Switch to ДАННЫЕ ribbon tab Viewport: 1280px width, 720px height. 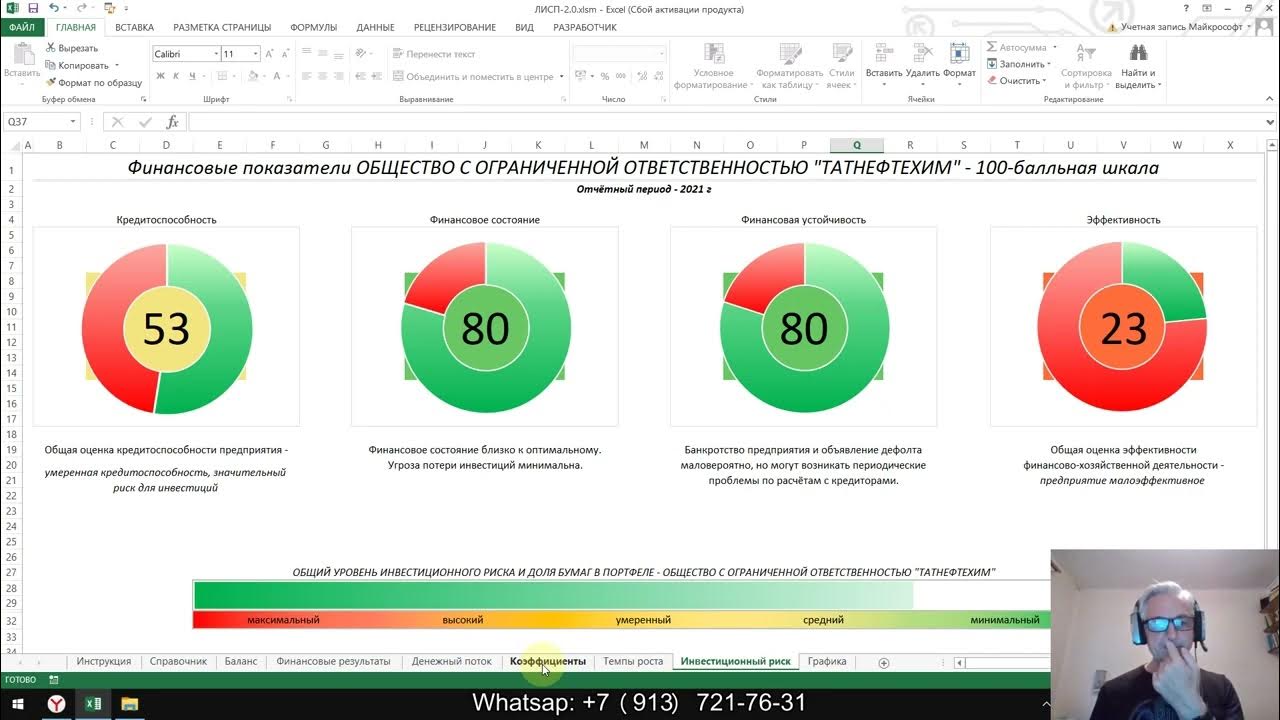pos(375,27)
